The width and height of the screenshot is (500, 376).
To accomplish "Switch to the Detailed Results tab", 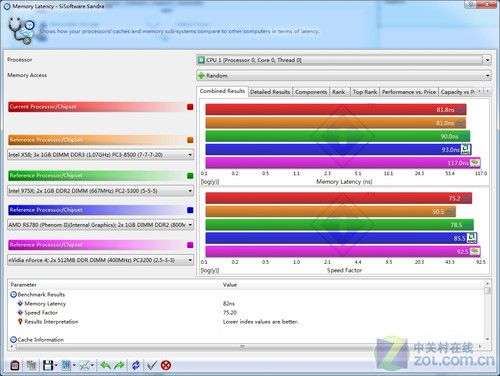I will coord(270,92).
